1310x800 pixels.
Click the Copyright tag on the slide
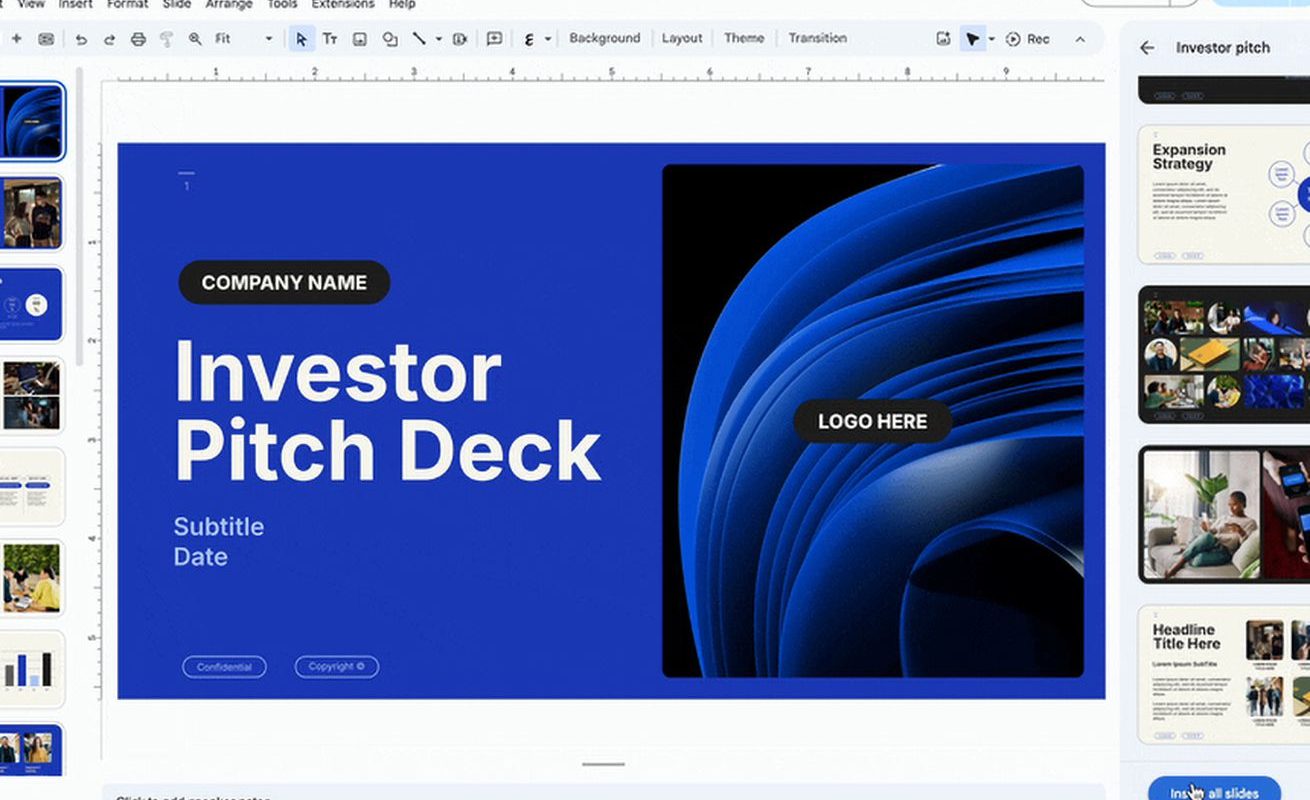coord(336,667)
